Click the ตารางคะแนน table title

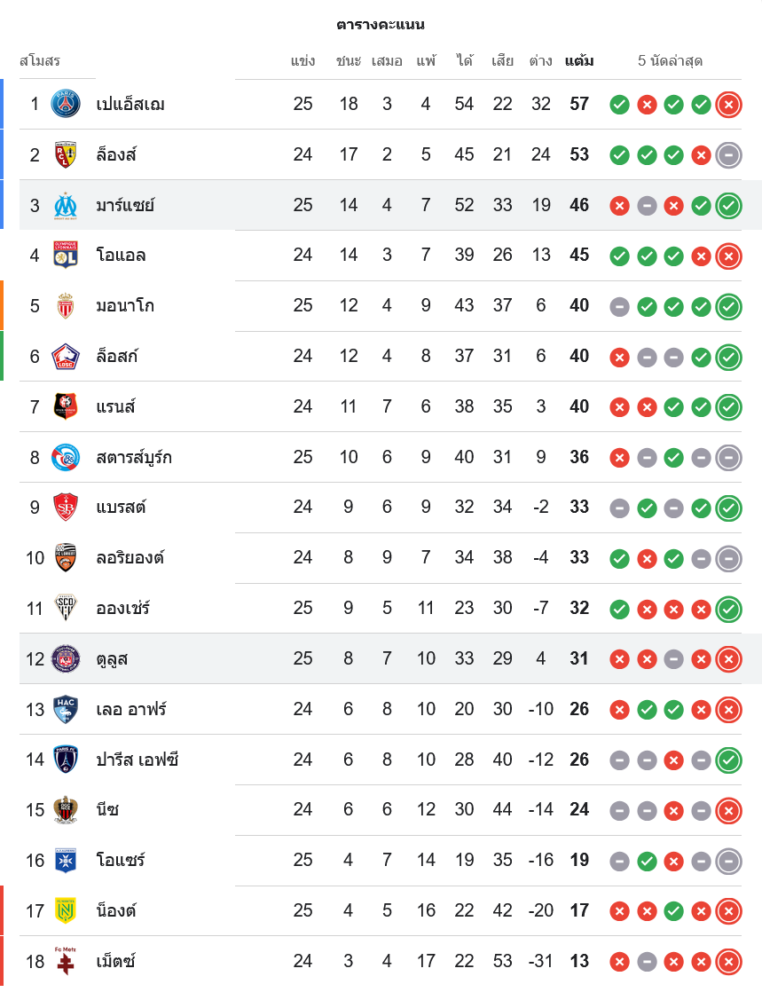(x=381, y=24)
